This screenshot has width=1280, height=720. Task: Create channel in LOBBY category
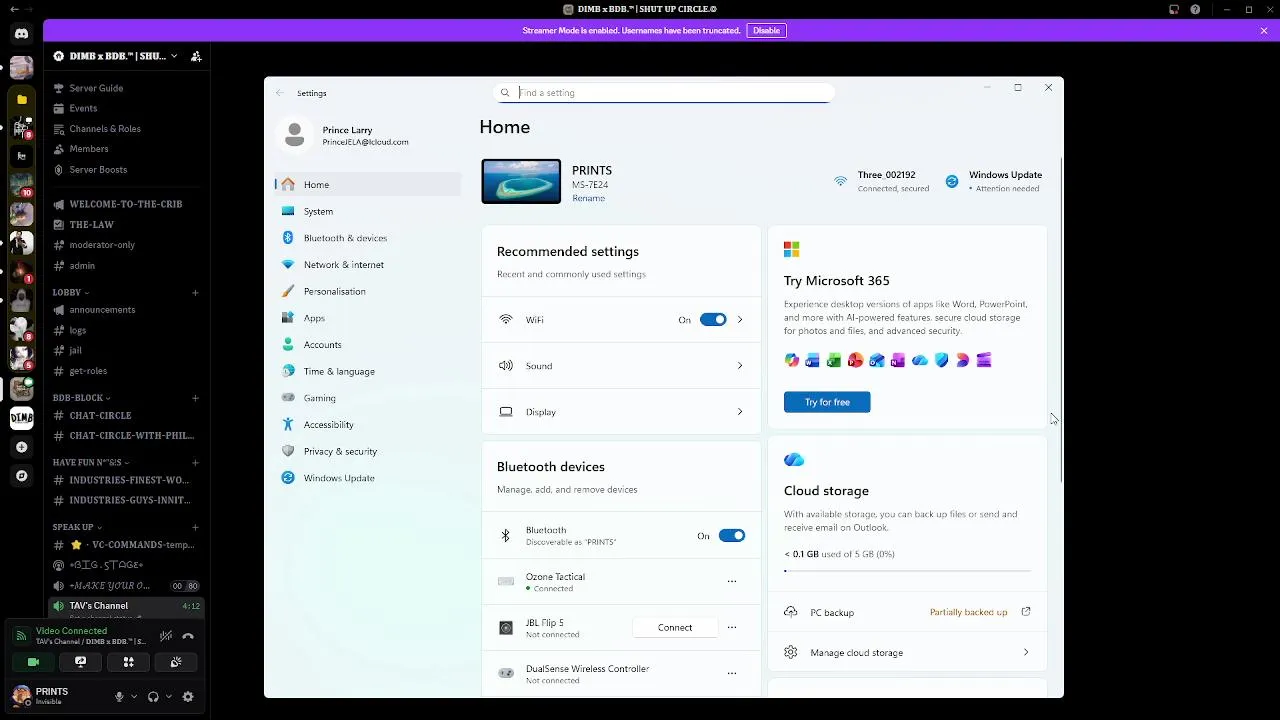click(195, 293)
